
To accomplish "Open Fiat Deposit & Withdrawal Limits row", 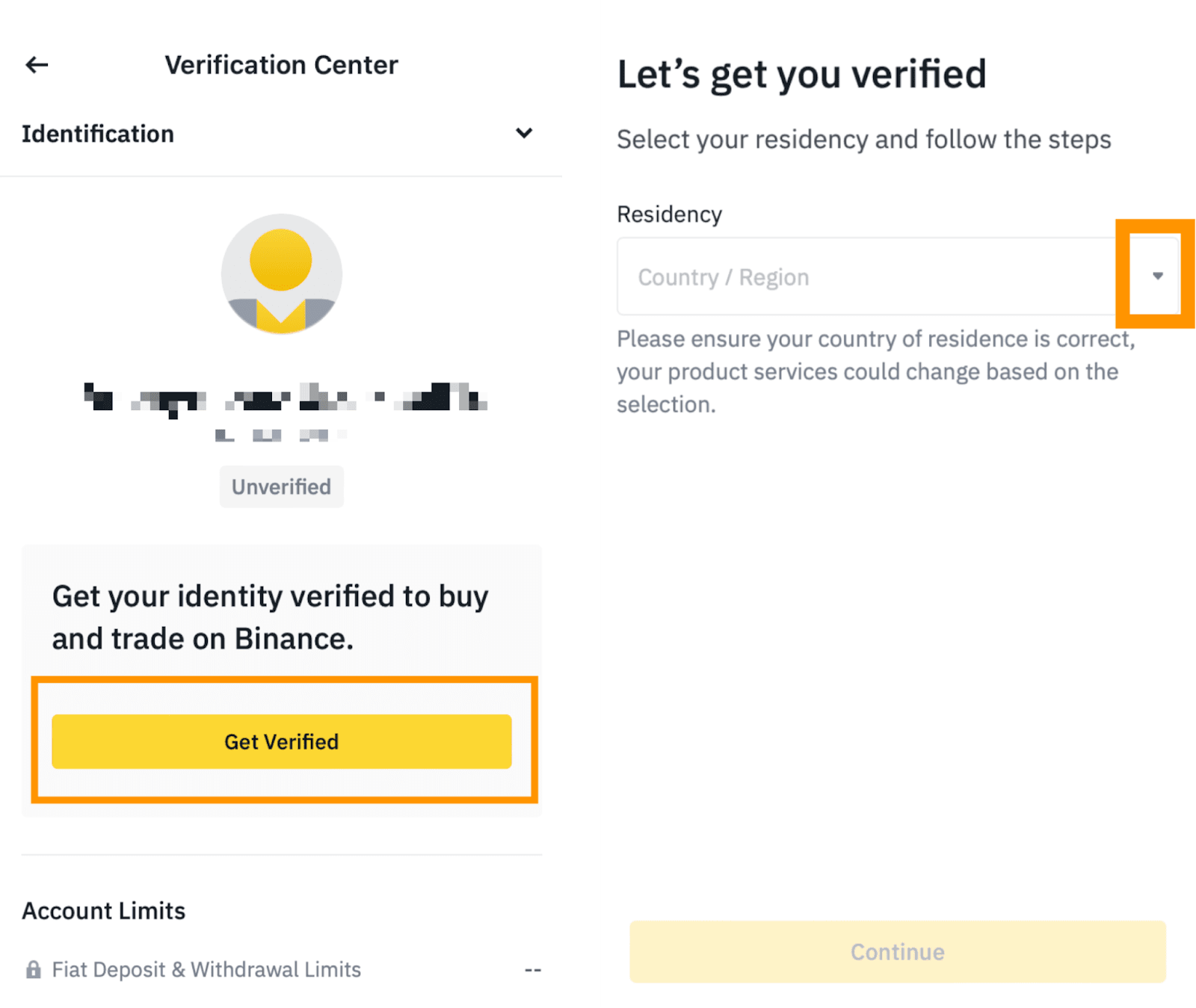I will point(206,970).
